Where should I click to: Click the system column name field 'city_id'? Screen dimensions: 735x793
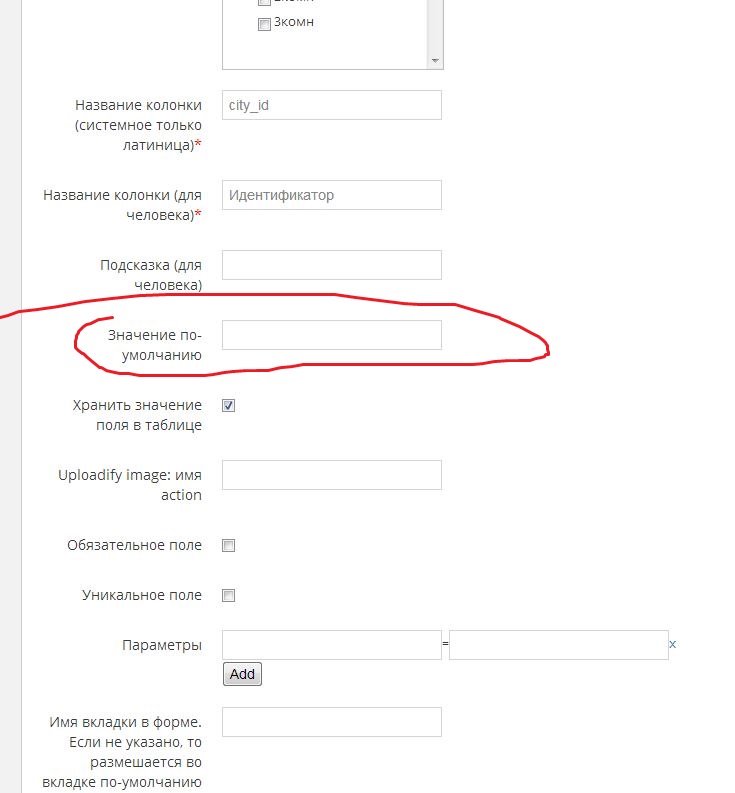(331, 105)
